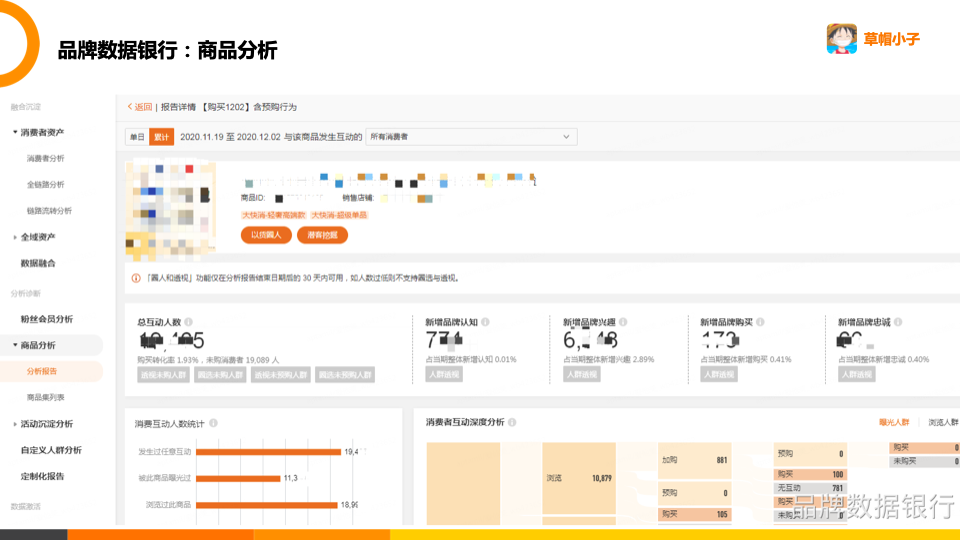Expand the 全域资产 arrow in sidebar

point(15,237)
